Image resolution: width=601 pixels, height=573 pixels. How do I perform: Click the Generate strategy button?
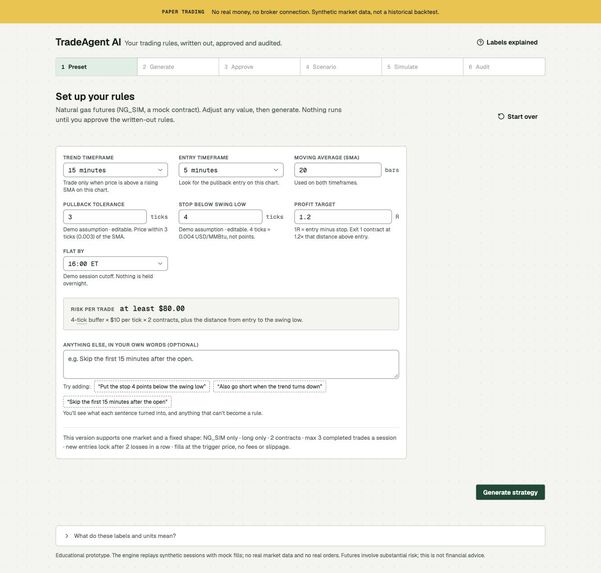pos(510,492)
